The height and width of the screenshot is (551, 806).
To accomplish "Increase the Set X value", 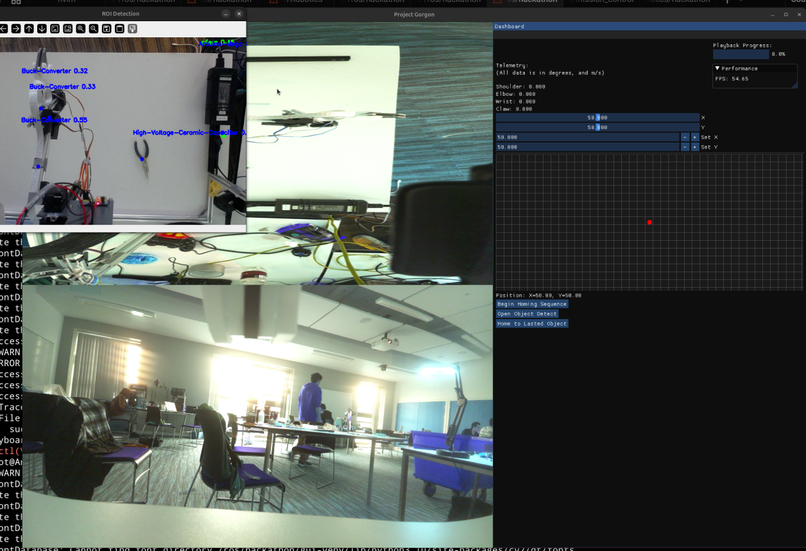I will pyautogui.click(x=694, y=137).
